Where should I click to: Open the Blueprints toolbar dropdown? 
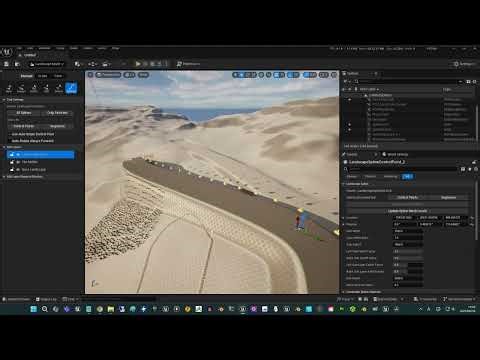93,64
